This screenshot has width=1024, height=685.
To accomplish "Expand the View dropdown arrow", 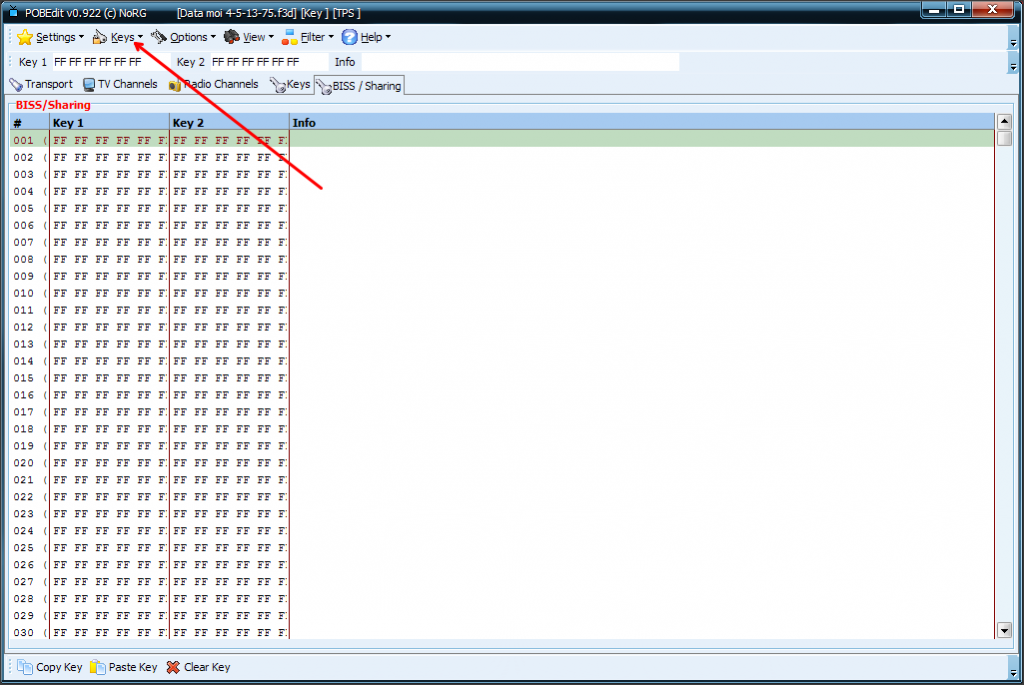I will [271, 37].
